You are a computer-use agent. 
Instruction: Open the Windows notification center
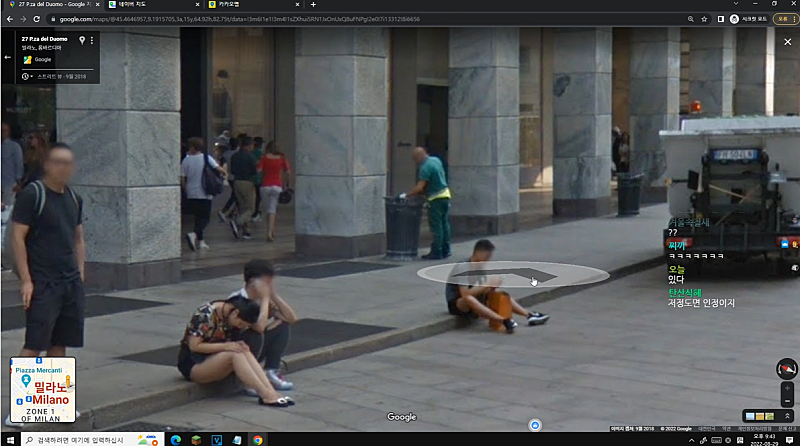click(789, 440)
